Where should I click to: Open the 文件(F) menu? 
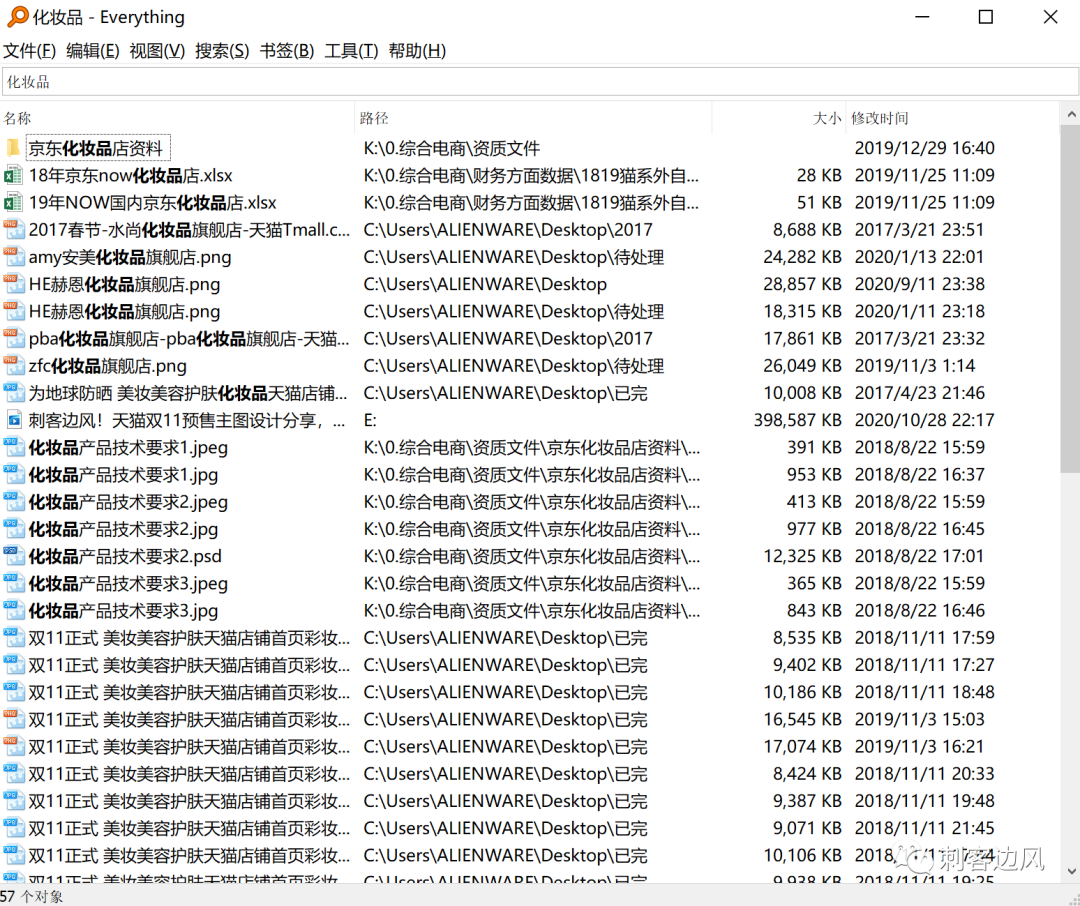(x=30, y=51)
